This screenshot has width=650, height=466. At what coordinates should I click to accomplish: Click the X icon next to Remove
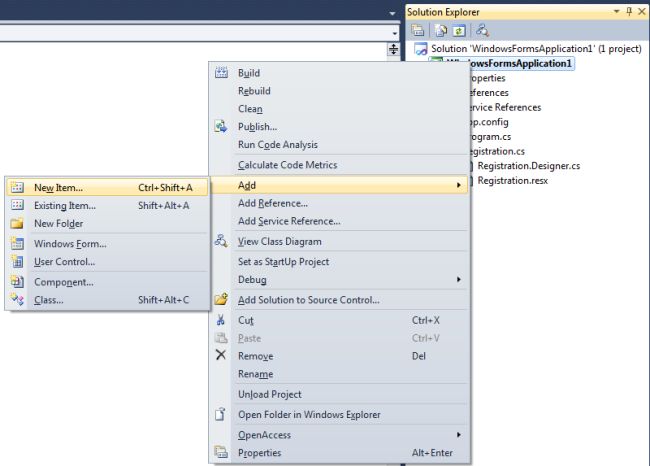(x=221, y=355)
